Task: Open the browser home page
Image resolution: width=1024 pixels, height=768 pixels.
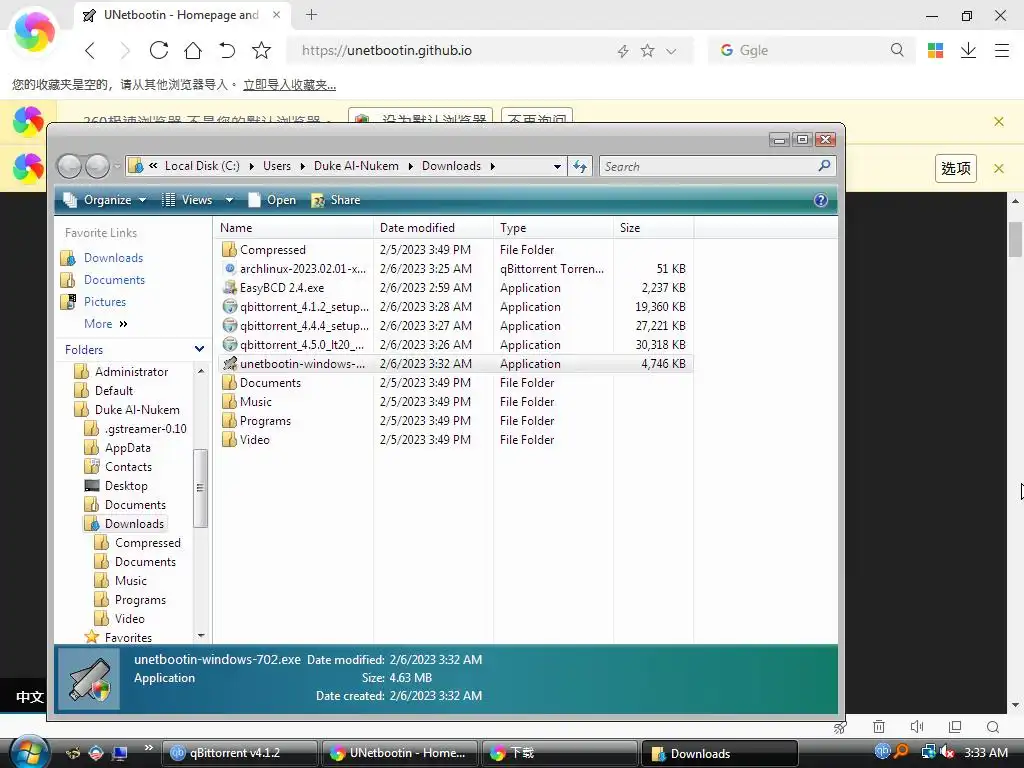Action: click(193, 50)
